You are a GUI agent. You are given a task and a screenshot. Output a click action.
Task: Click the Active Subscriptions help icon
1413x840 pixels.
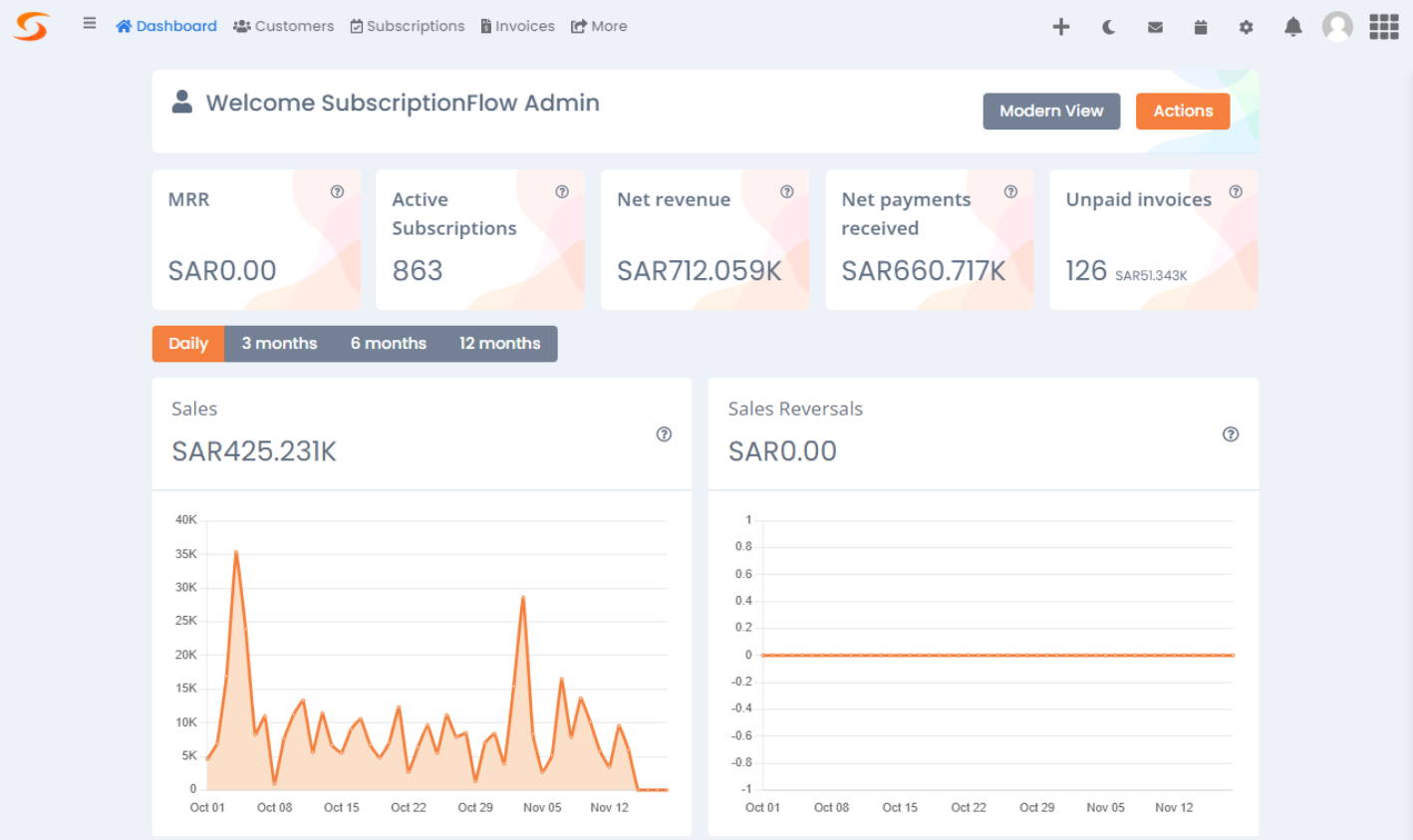coord(562,192)
